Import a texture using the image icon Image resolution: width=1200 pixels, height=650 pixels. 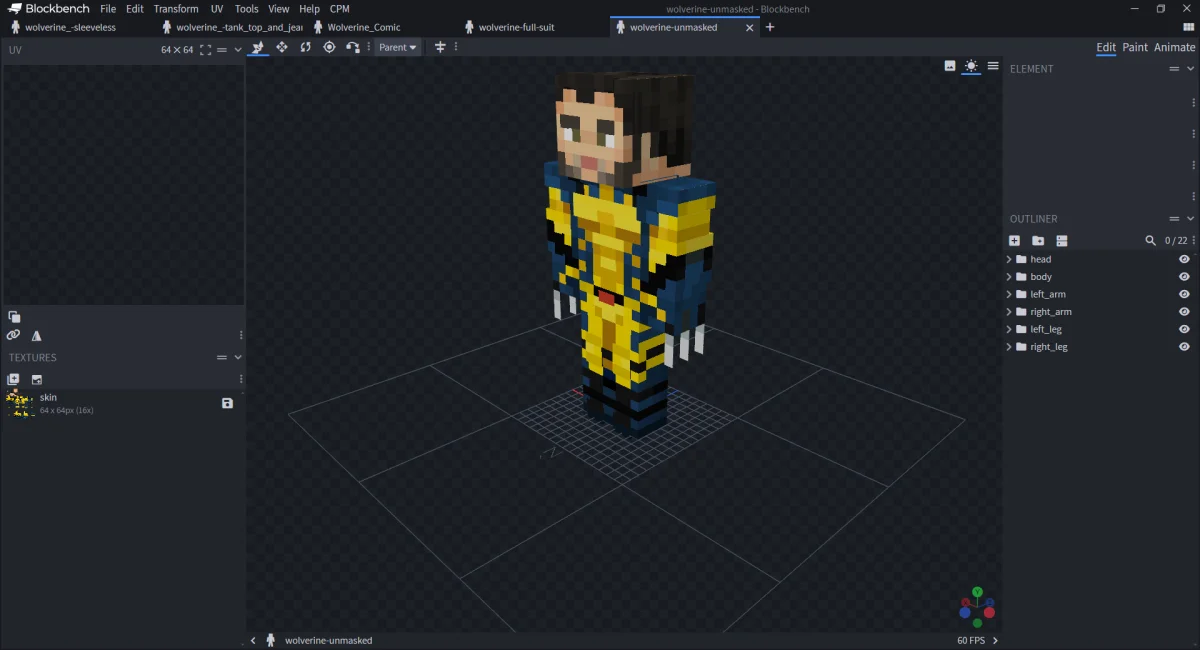point(37,379)
